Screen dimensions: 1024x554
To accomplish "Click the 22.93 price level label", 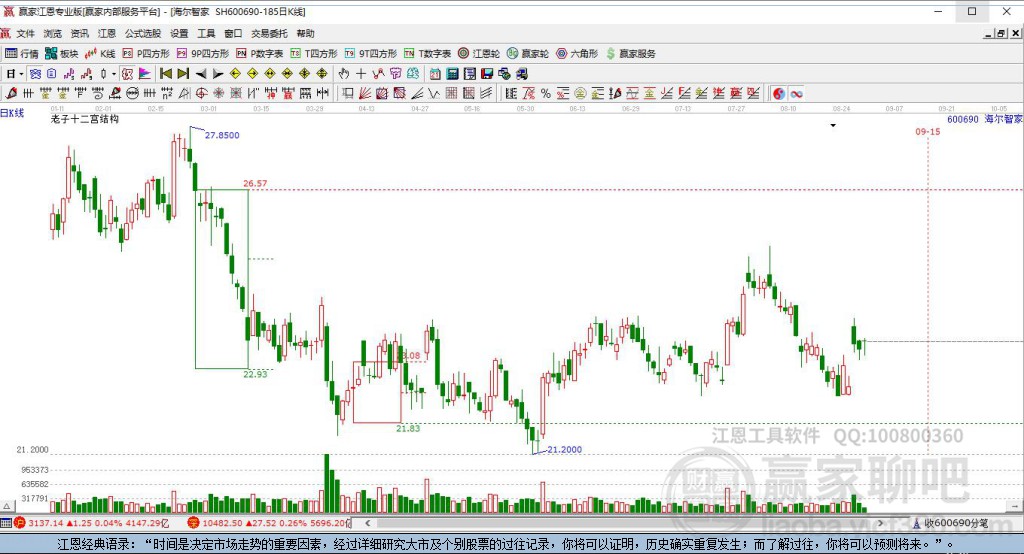I will [255, 374].
